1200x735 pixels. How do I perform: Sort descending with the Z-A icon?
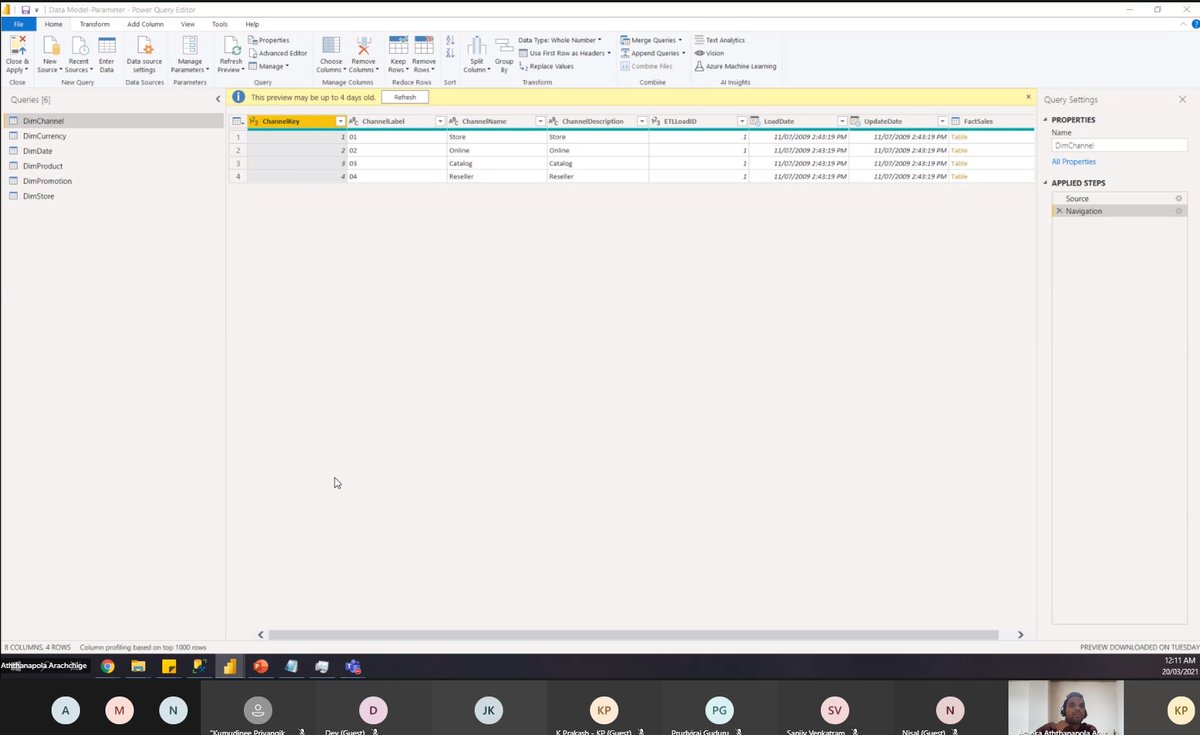(450, 54)
